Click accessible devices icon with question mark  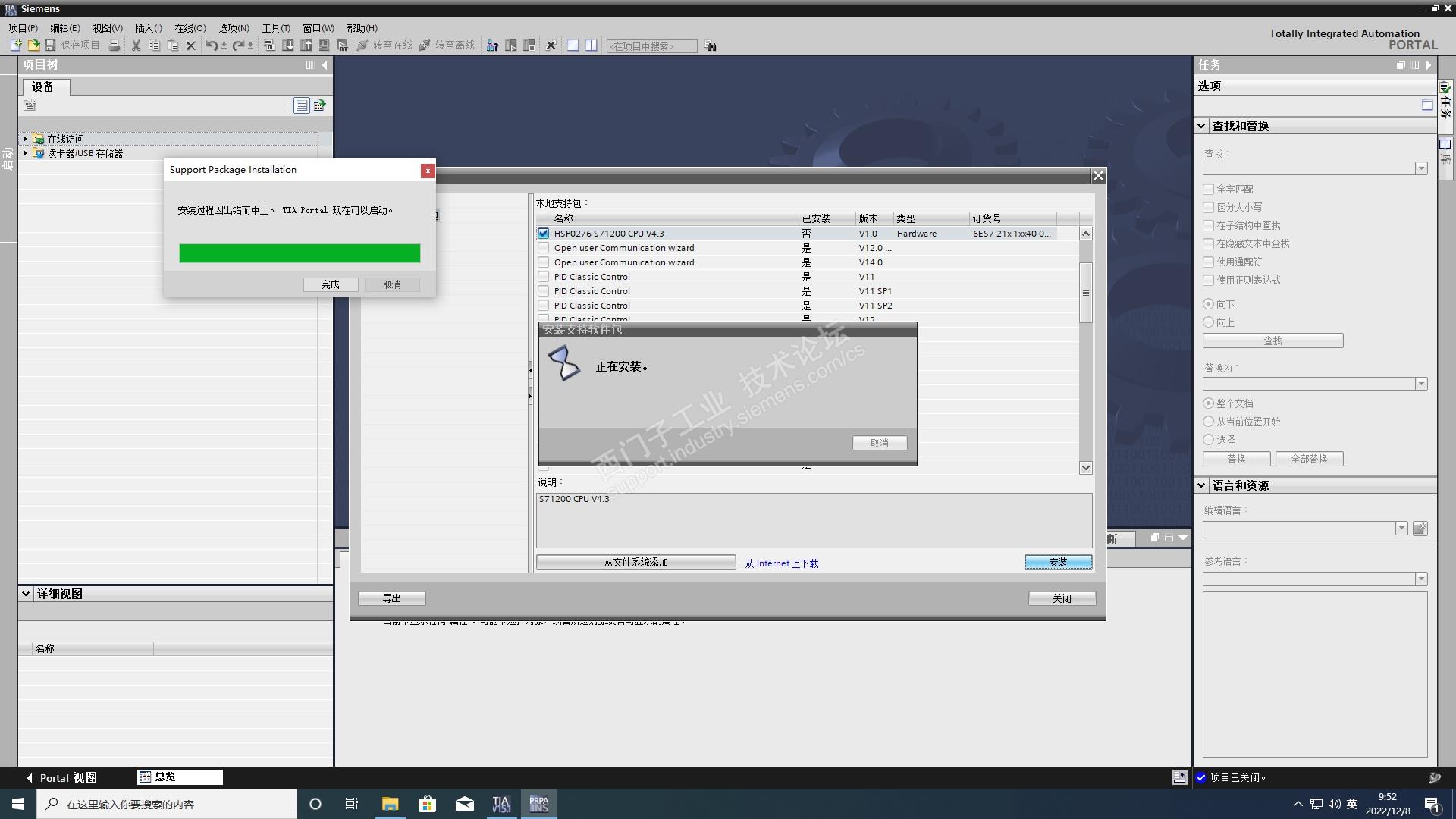point(492,45)
